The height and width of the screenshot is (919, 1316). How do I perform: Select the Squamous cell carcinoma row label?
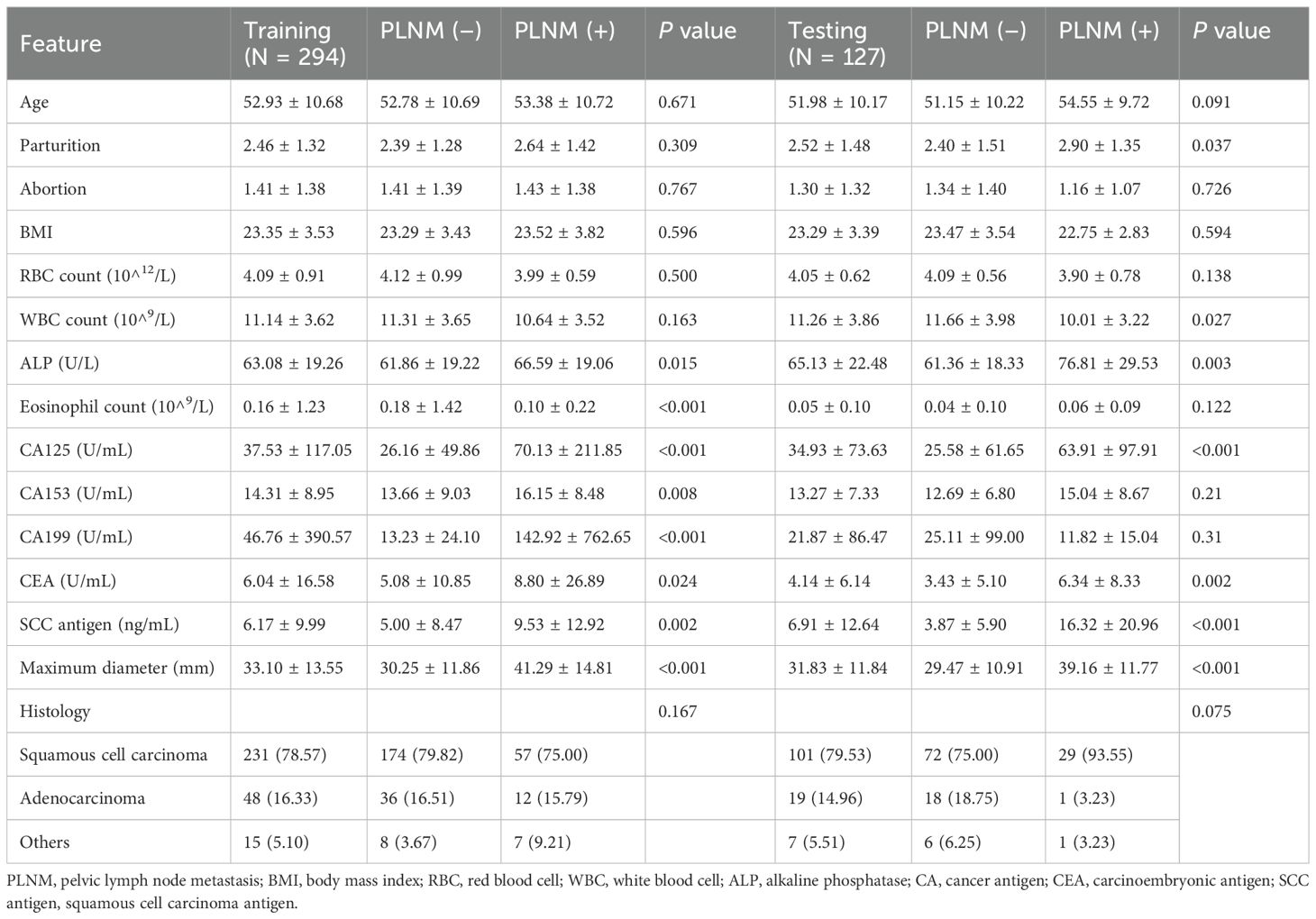(114, 754)
